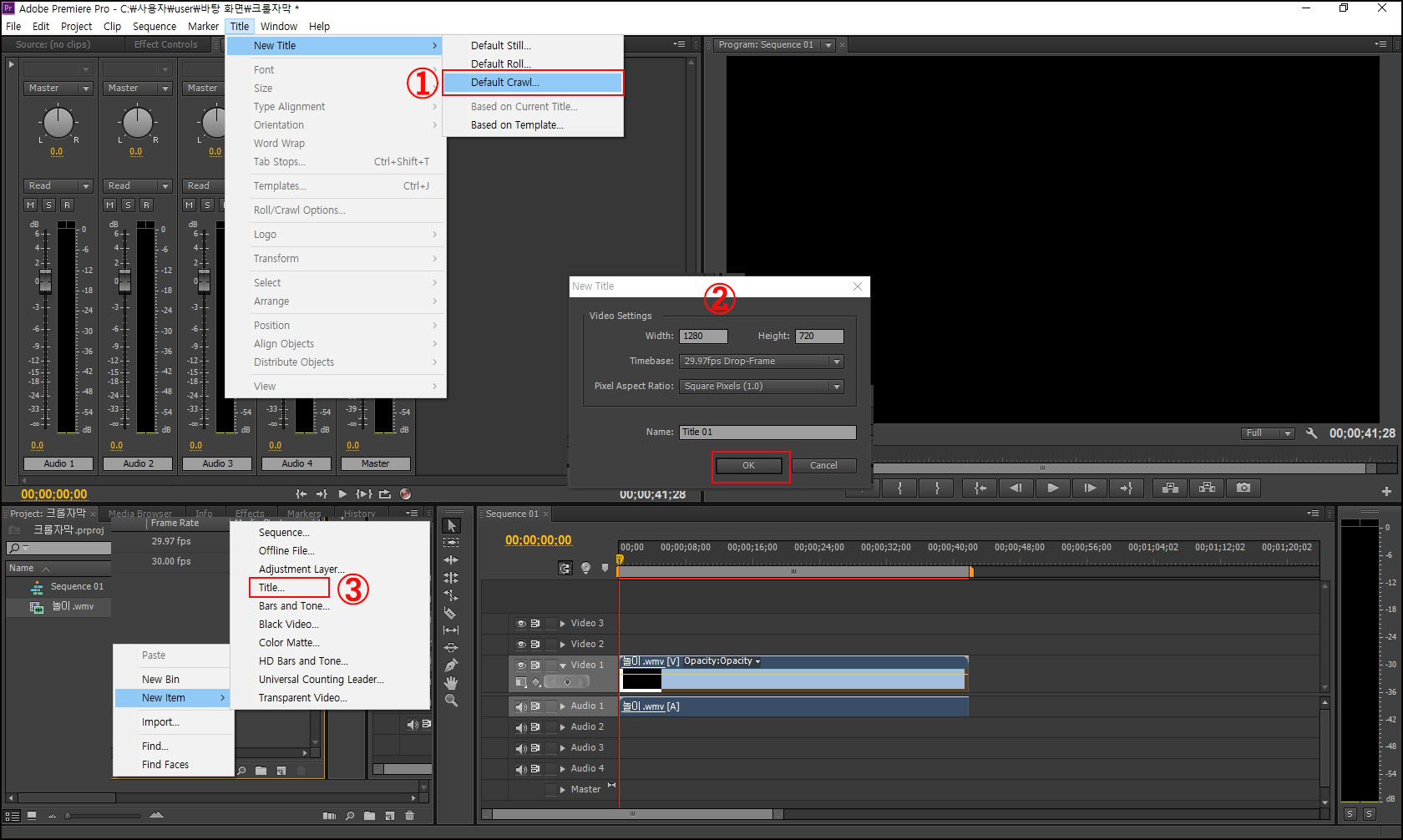Click audio mixer Play button
The width and height of the screenshot is (1403, 840).
coord(342,494)
